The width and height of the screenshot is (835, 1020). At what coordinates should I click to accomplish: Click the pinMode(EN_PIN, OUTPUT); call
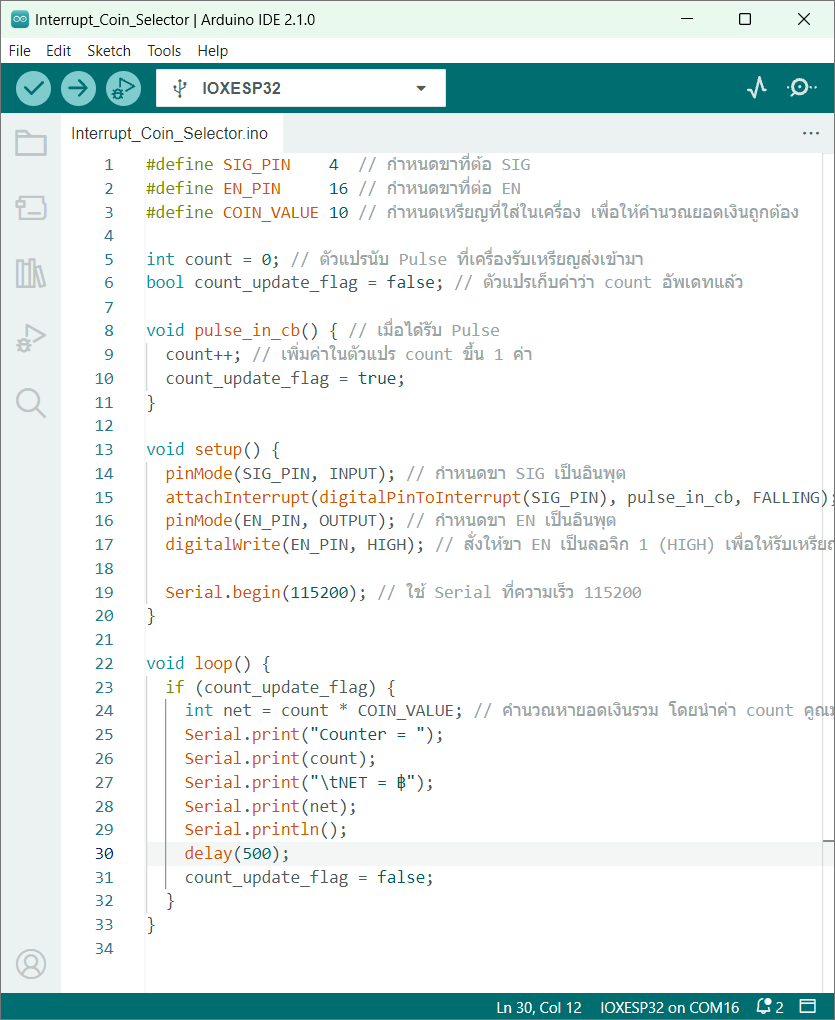(280, 521)
